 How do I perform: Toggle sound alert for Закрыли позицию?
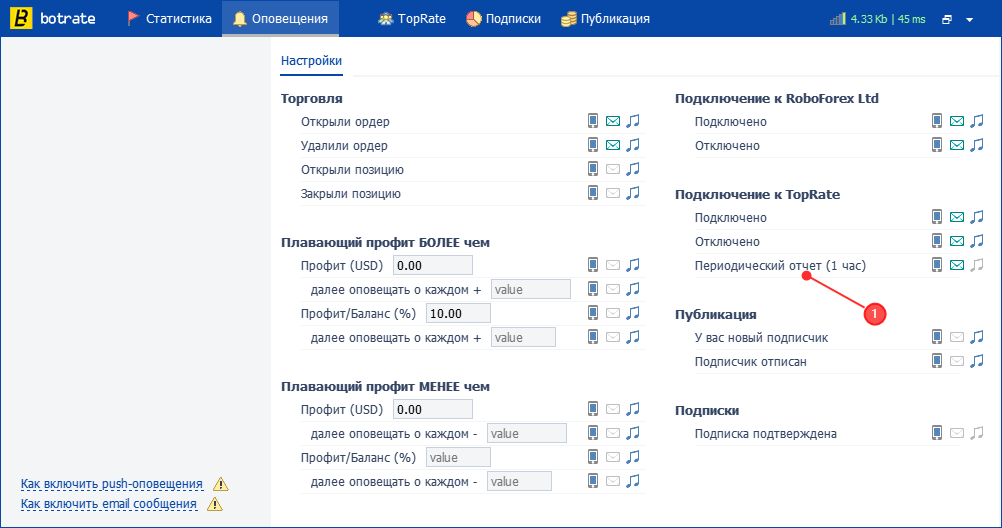click(x=633, y=193)
